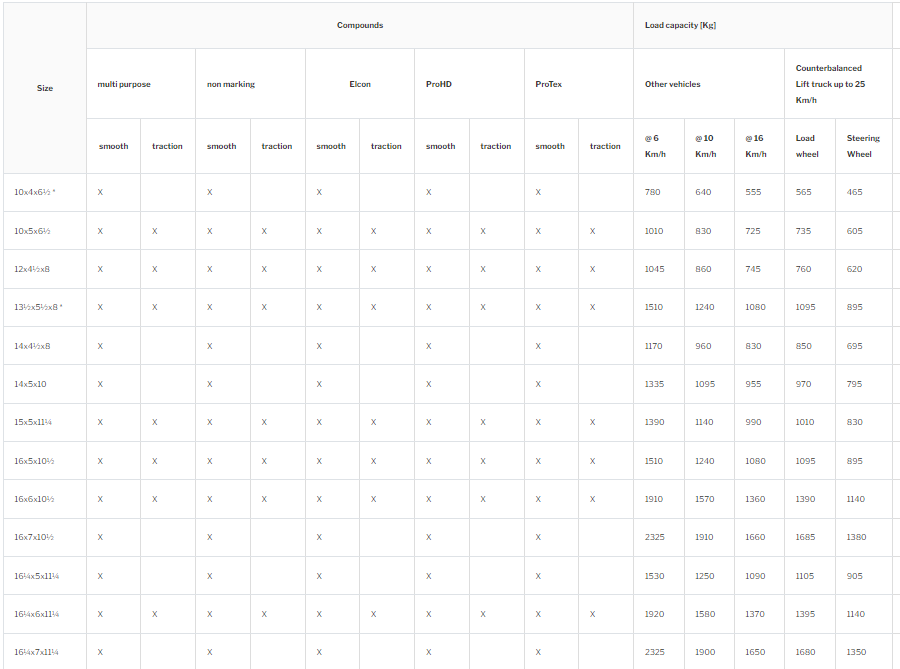Click the @ 6 Km/h column header
The image size is (900, 669).
click(x=653, y=146)
